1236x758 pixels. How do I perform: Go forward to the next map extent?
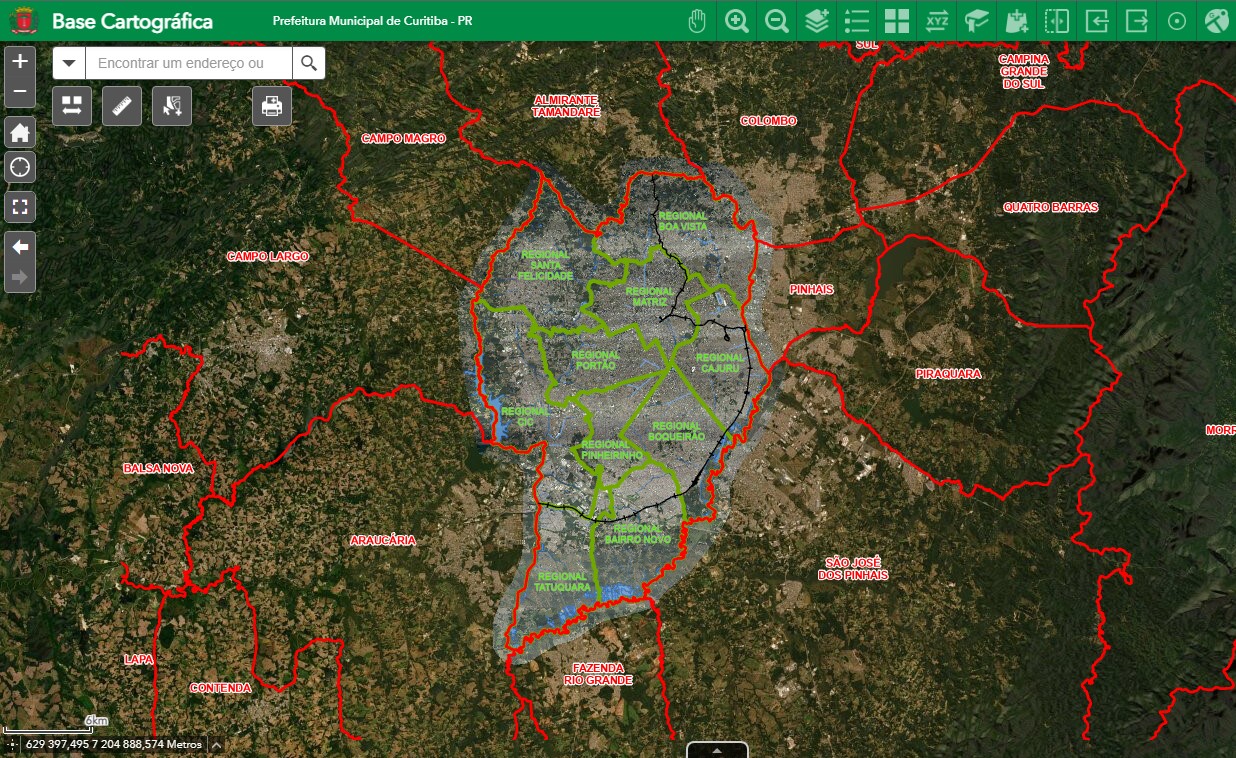point(20,277)
